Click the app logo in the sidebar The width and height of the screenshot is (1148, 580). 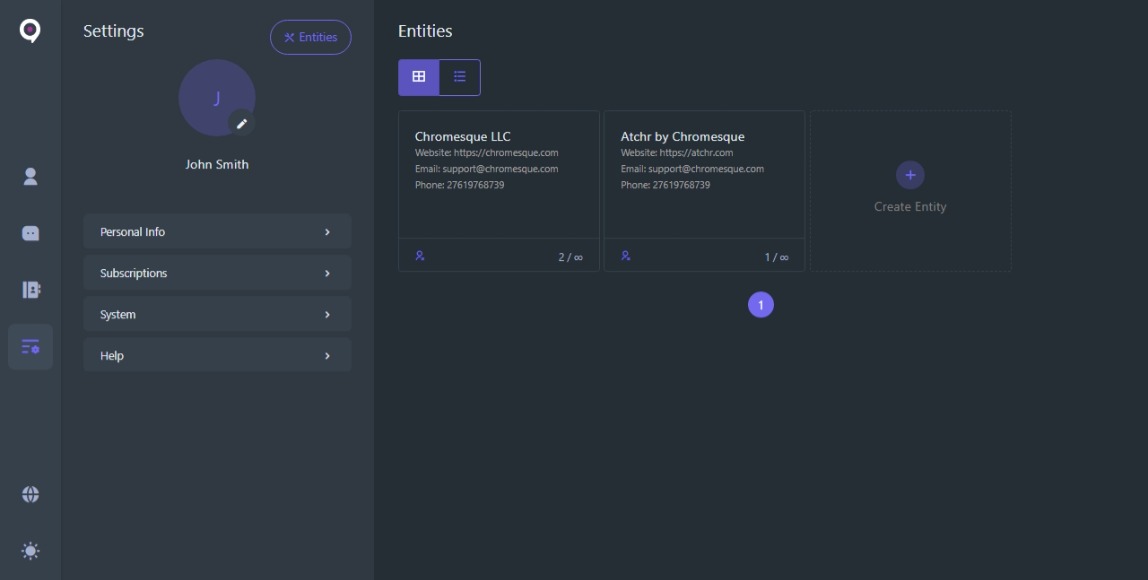point(30,31)
